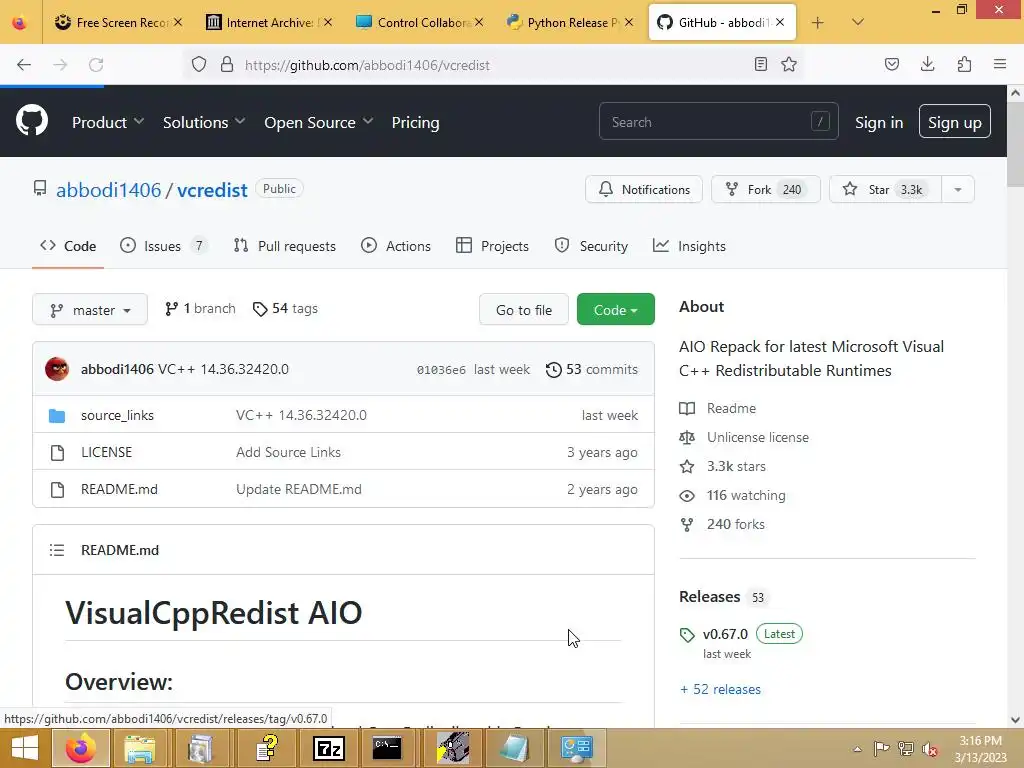1024x768 pixels.
Task: Switch to the Insights tab
Action: (x=689, y=246)
